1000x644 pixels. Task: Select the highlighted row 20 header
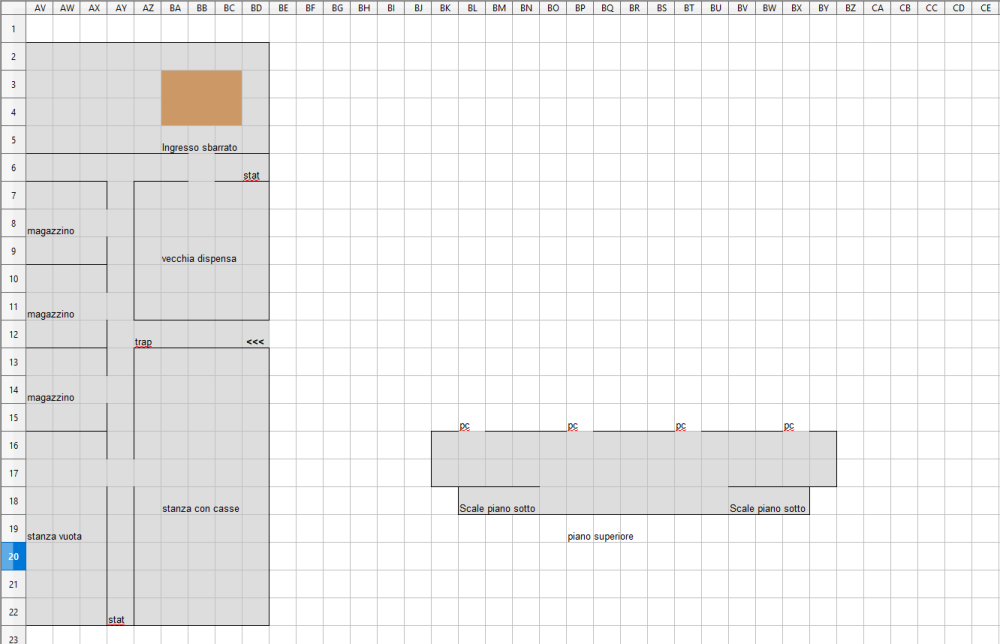pyautogui.click(x=12, y=556)
